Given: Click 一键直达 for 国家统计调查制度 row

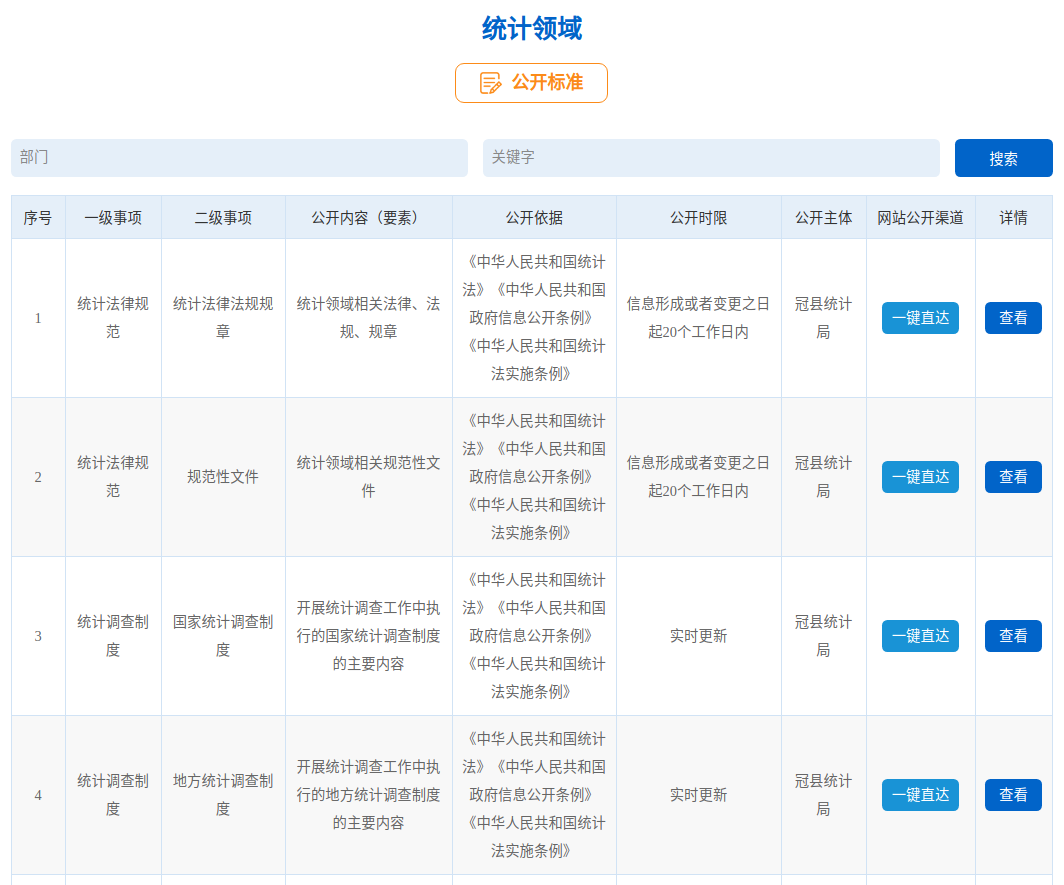Looking at the screenshot, I should [x=920, y=636].
